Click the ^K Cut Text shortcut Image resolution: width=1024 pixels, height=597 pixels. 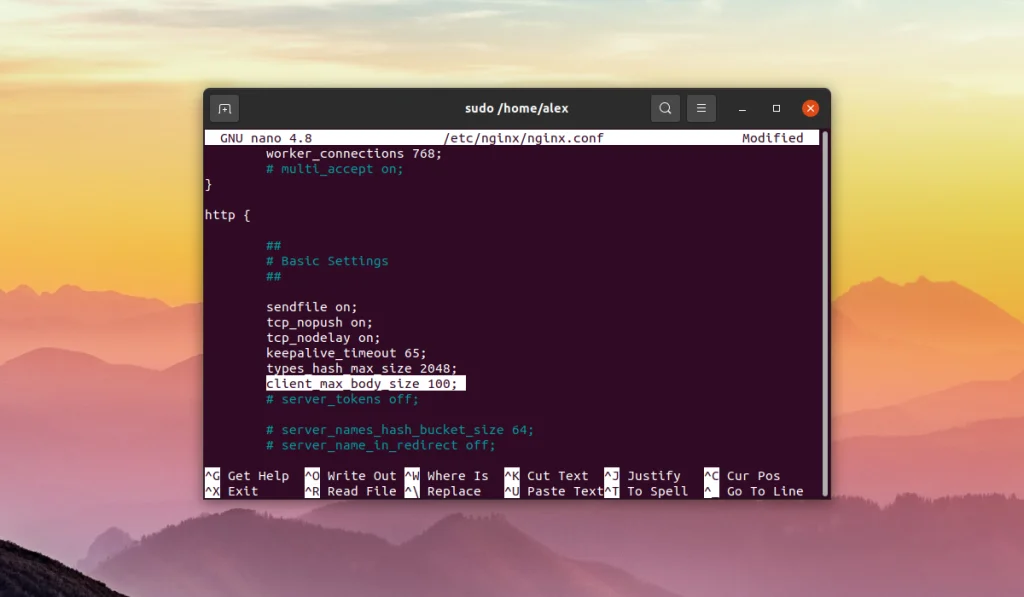click(546, 476)
